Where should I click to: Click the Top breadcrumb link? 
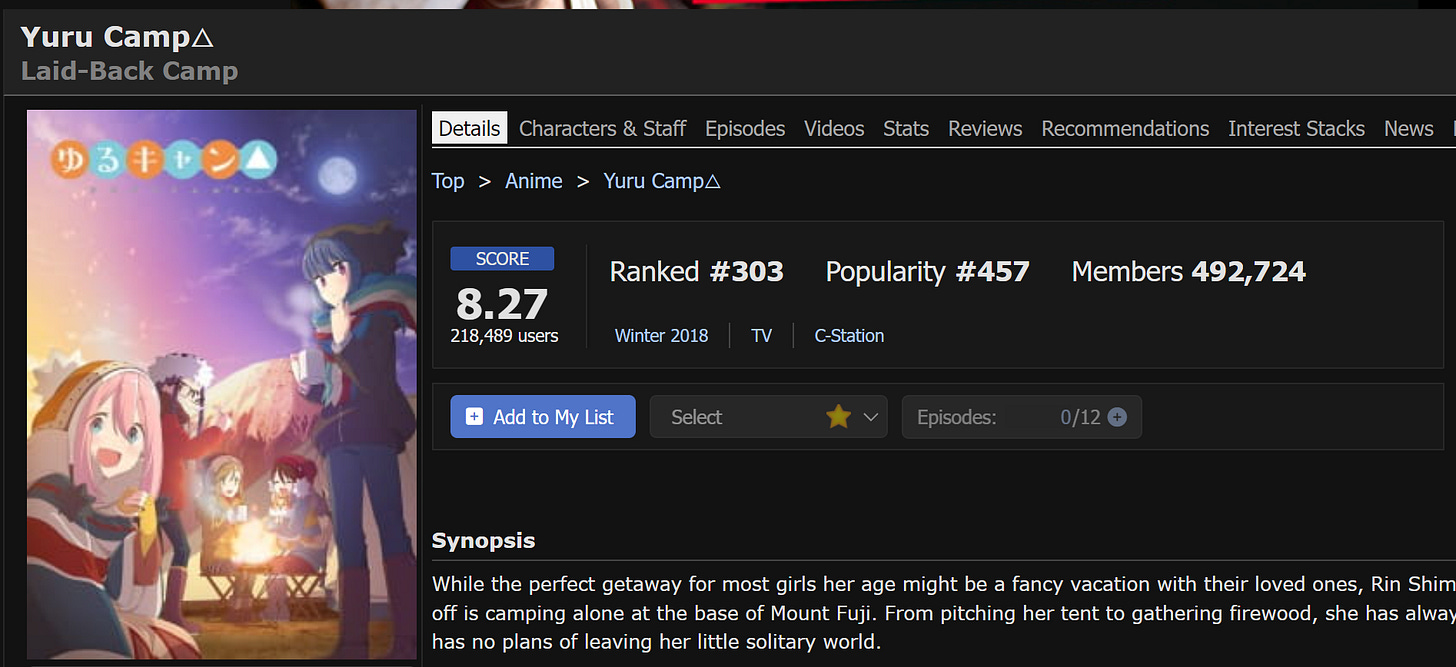[448, 181]
